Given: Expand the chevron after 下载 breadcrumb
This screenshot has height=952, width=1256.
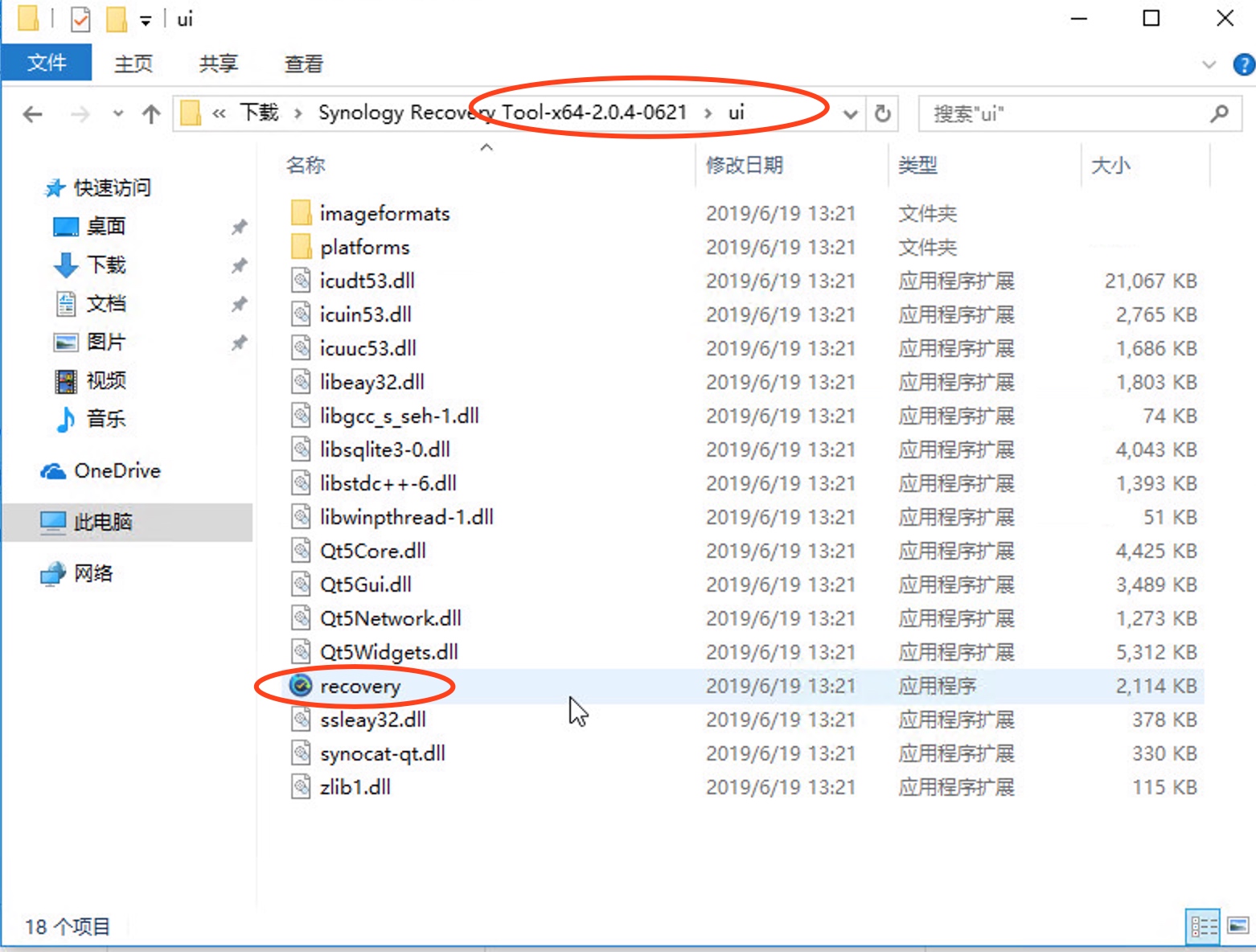Looking at the screenshot, I should tap(298, 113).
